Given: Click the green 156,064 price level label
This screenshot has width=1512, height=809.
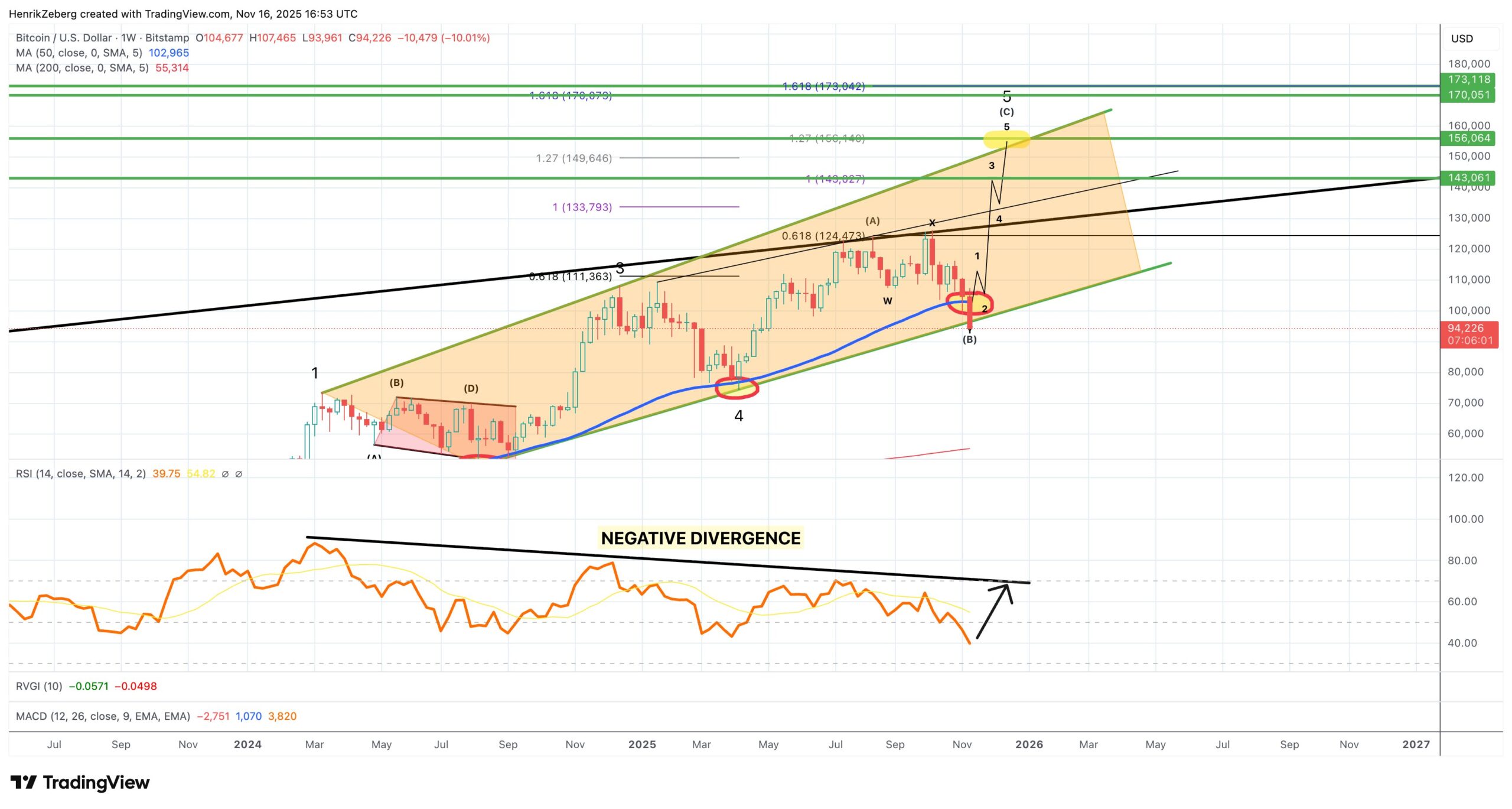Looking at the screenshot, I should [1468, 138].
